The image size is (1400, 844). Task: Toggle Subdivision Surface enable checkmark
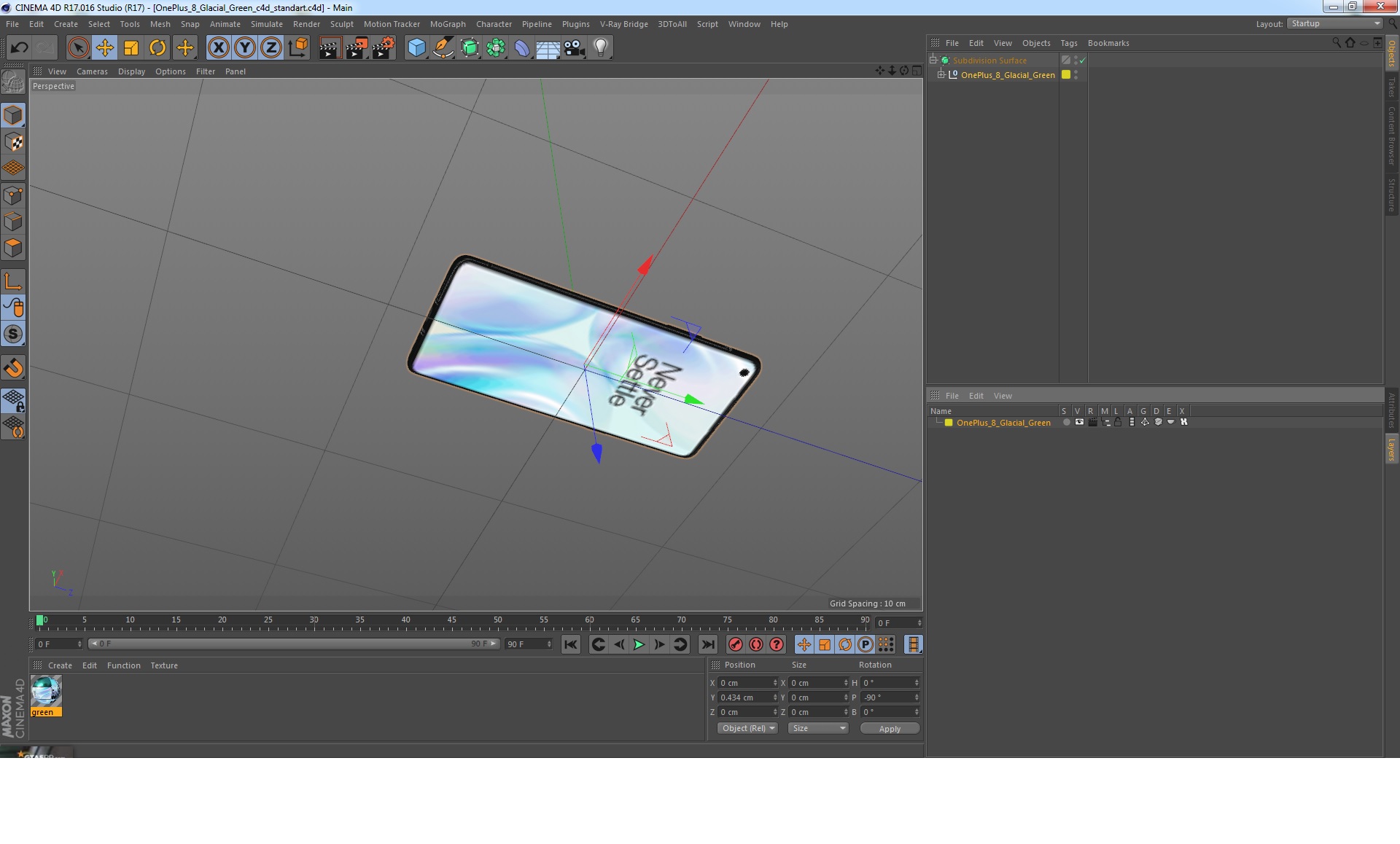tap(1083, 60)
